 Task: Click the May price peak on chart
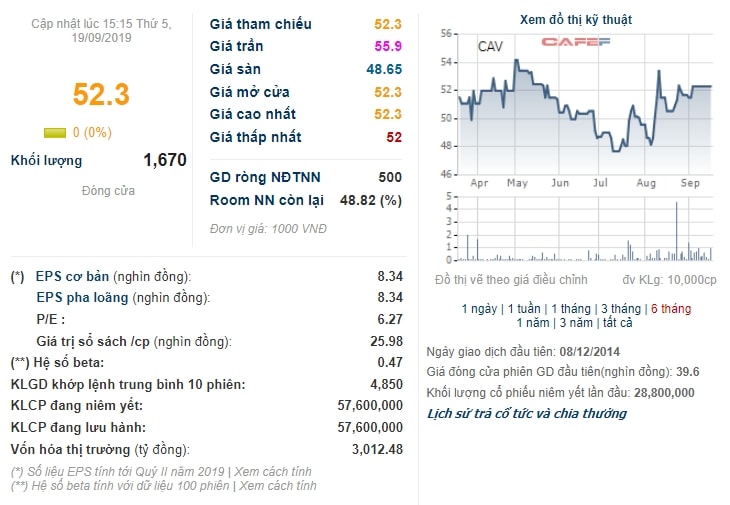516,61
